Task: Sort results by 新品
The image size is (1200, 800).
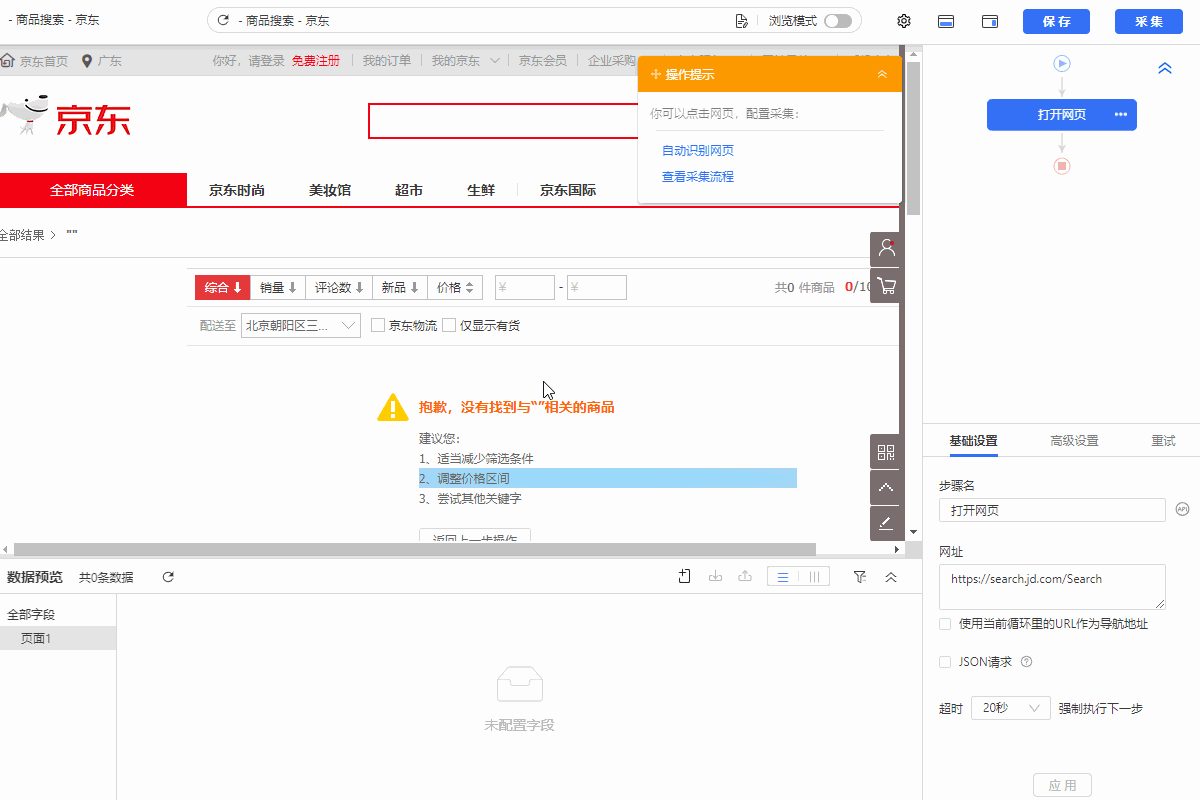Action: (x=400, y=287)
